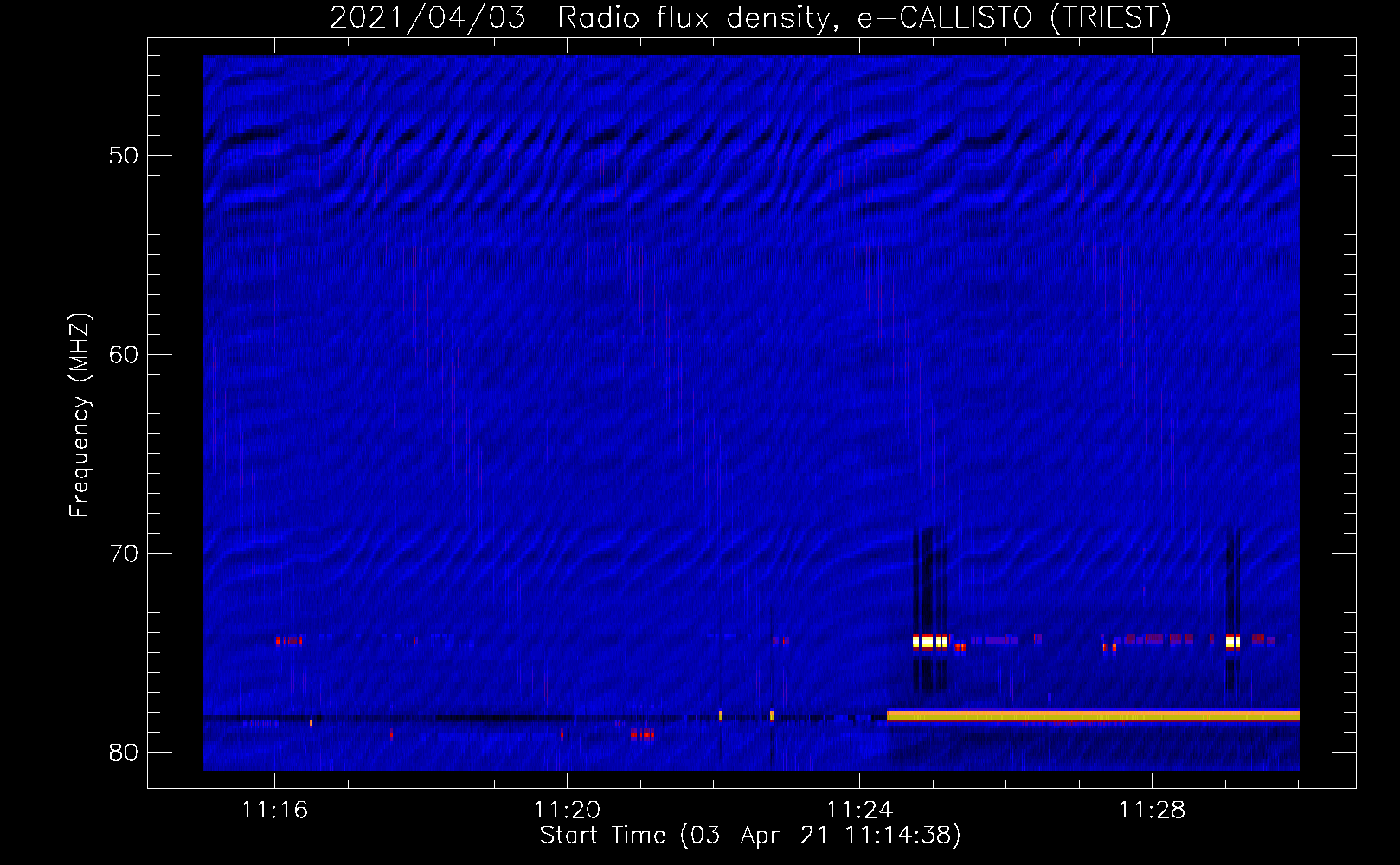The image size is (1400, 865).
Task: Click the 11:20 time tick label
Action: [x=567, y=810]
